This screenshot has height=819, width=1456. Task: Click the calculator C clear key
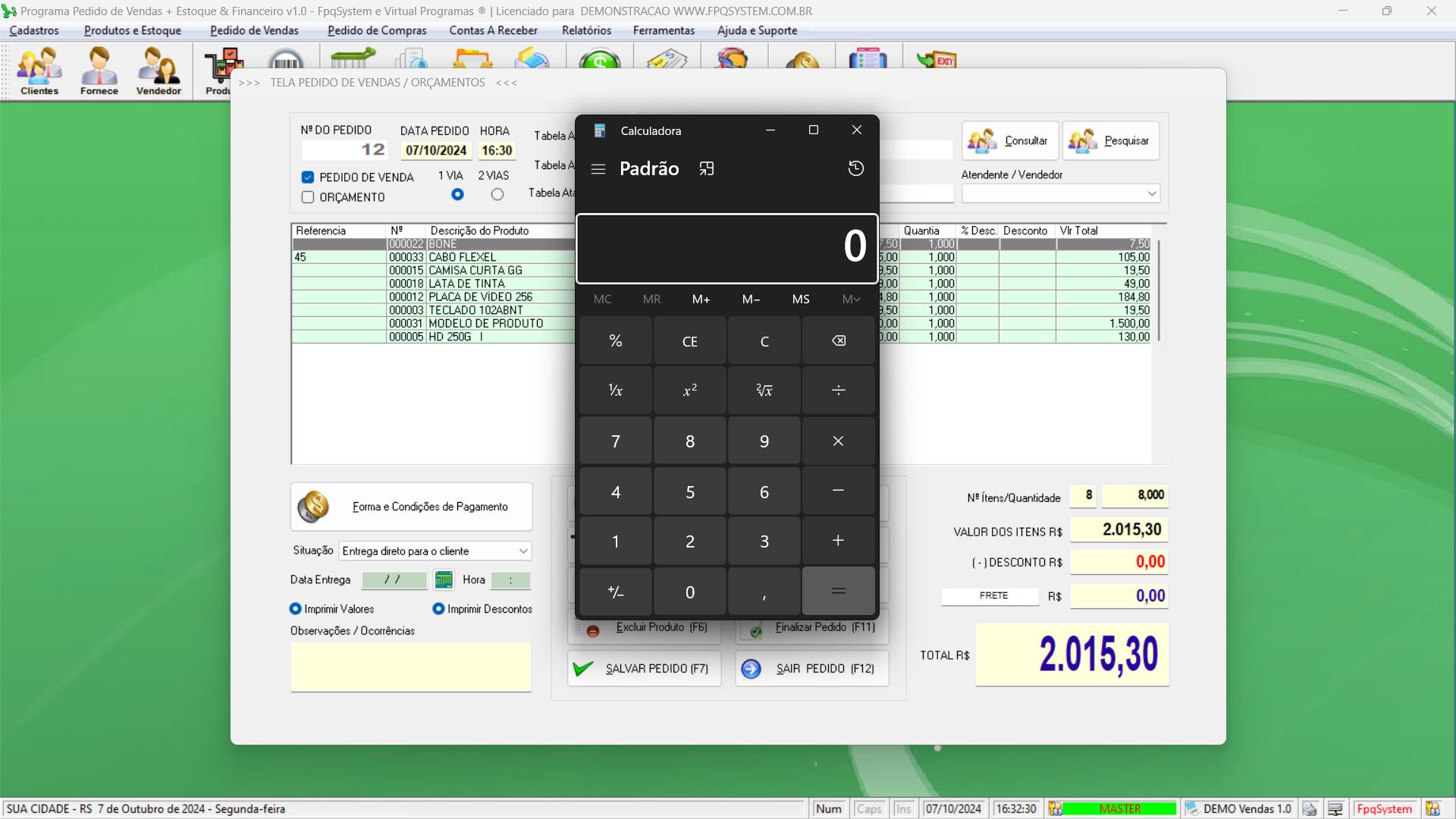point(764,340)
